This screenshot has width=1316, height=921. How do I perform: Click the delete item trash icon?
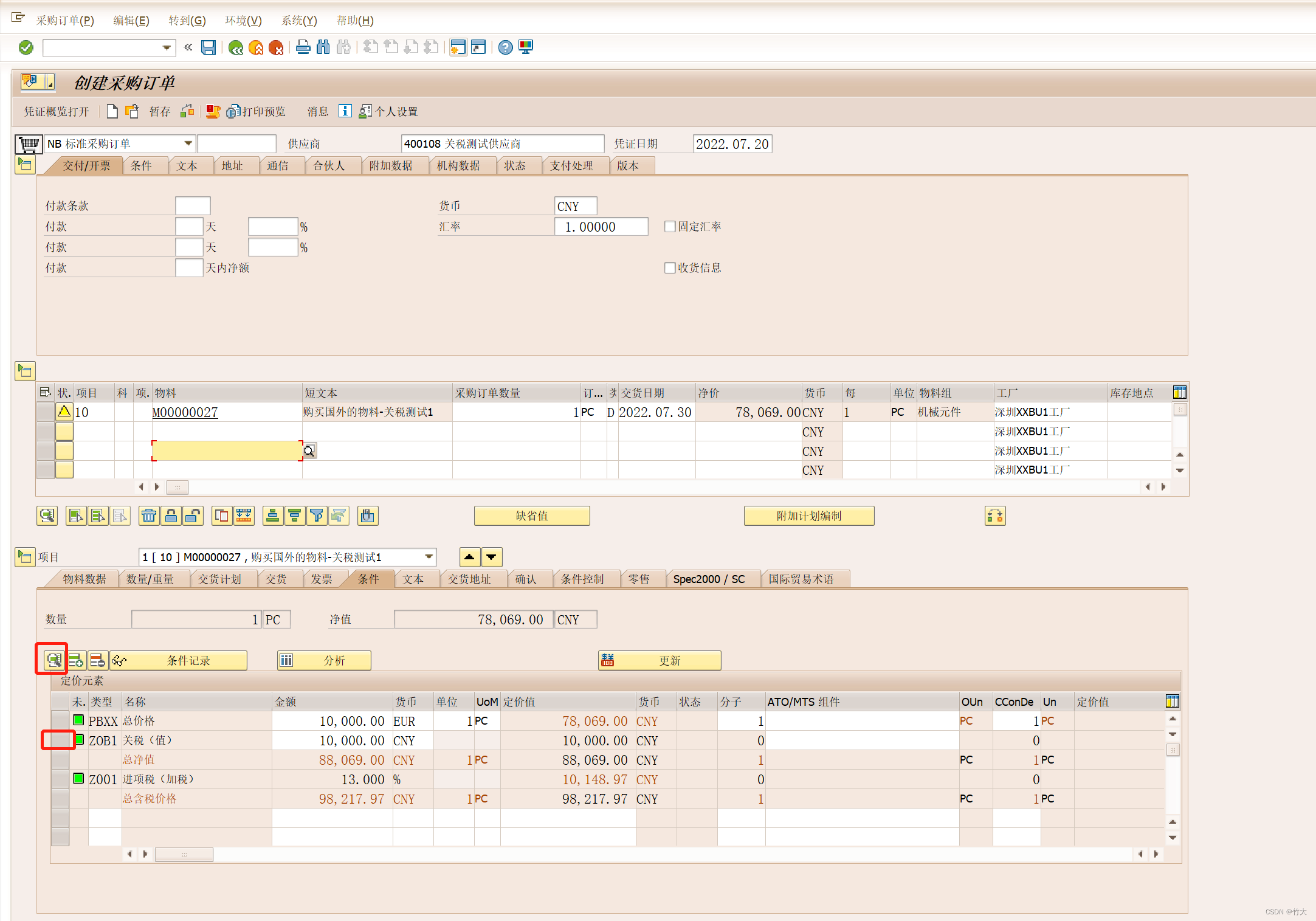tap(148, 516)
